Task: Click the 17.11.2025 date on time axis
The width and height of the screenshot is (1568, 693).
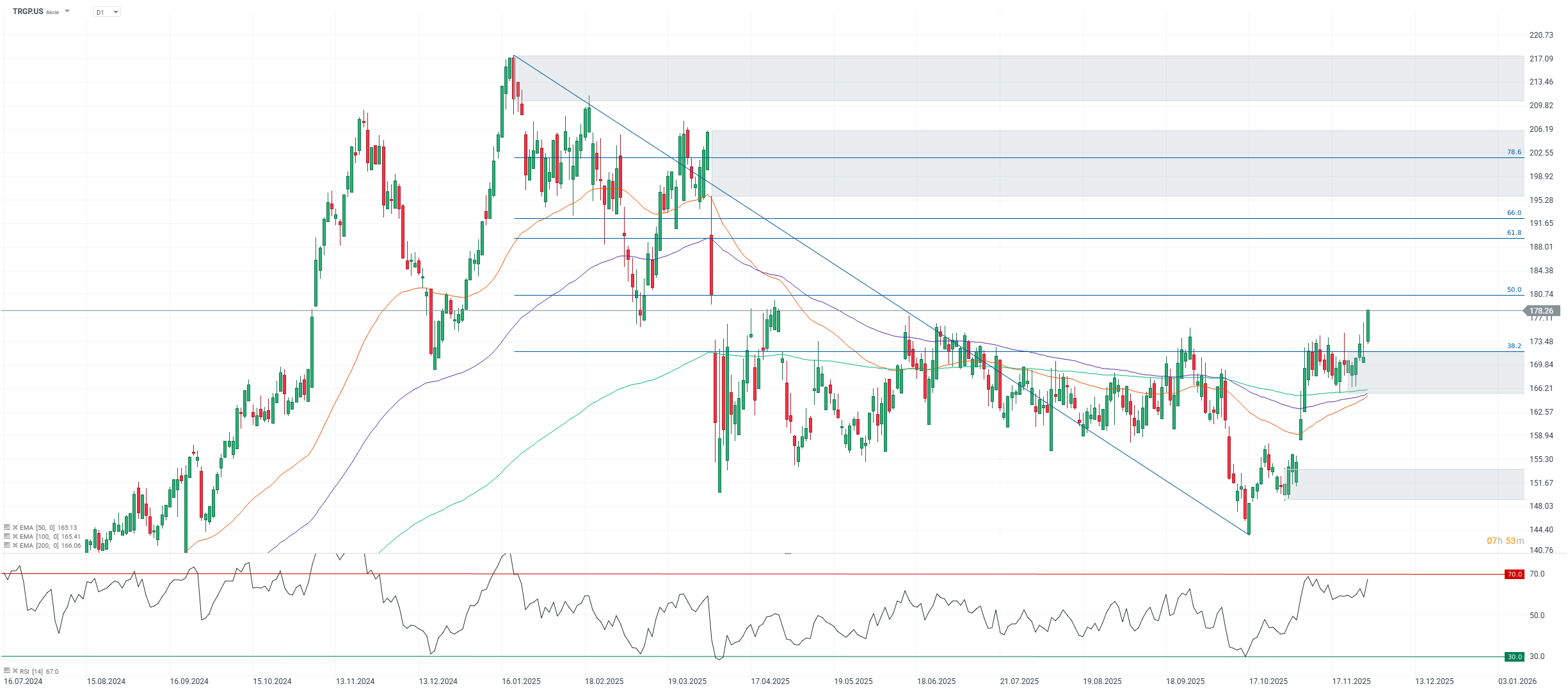Action: [1351, 681]
